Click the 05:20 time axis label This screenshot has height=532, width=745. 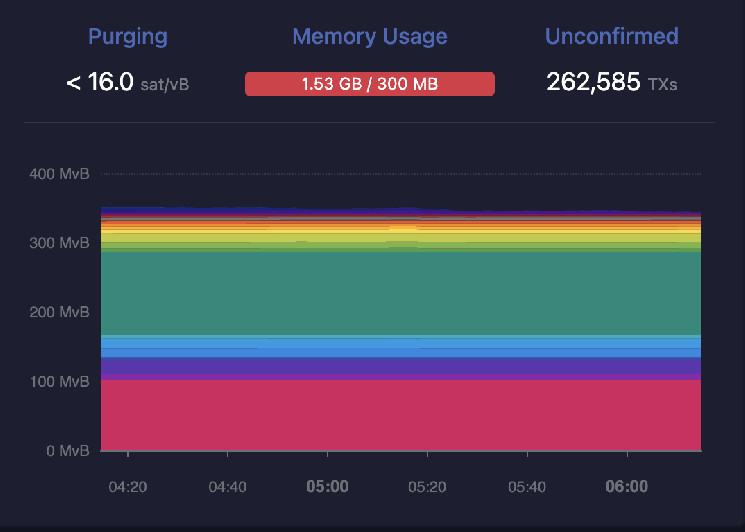427,487
